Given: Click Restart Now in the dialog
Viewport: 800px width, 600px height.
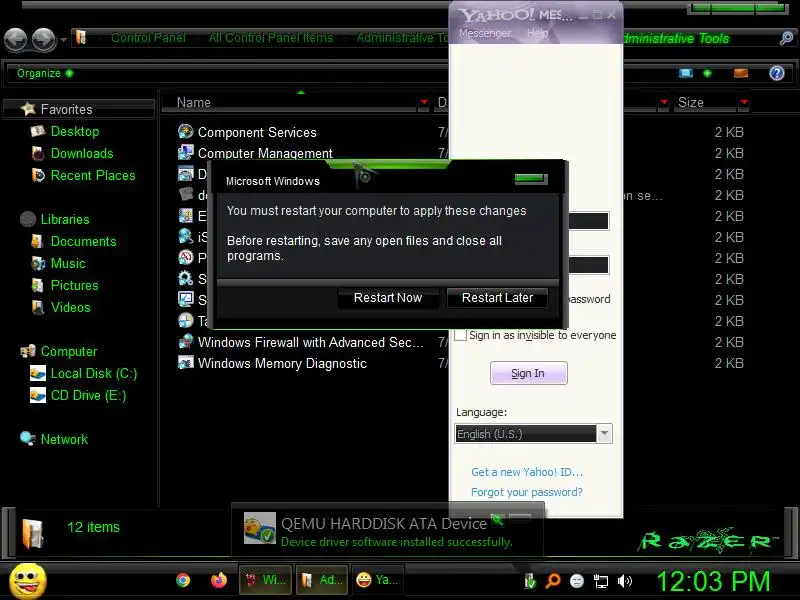Looking at the screenshot, I should point(388,298).
